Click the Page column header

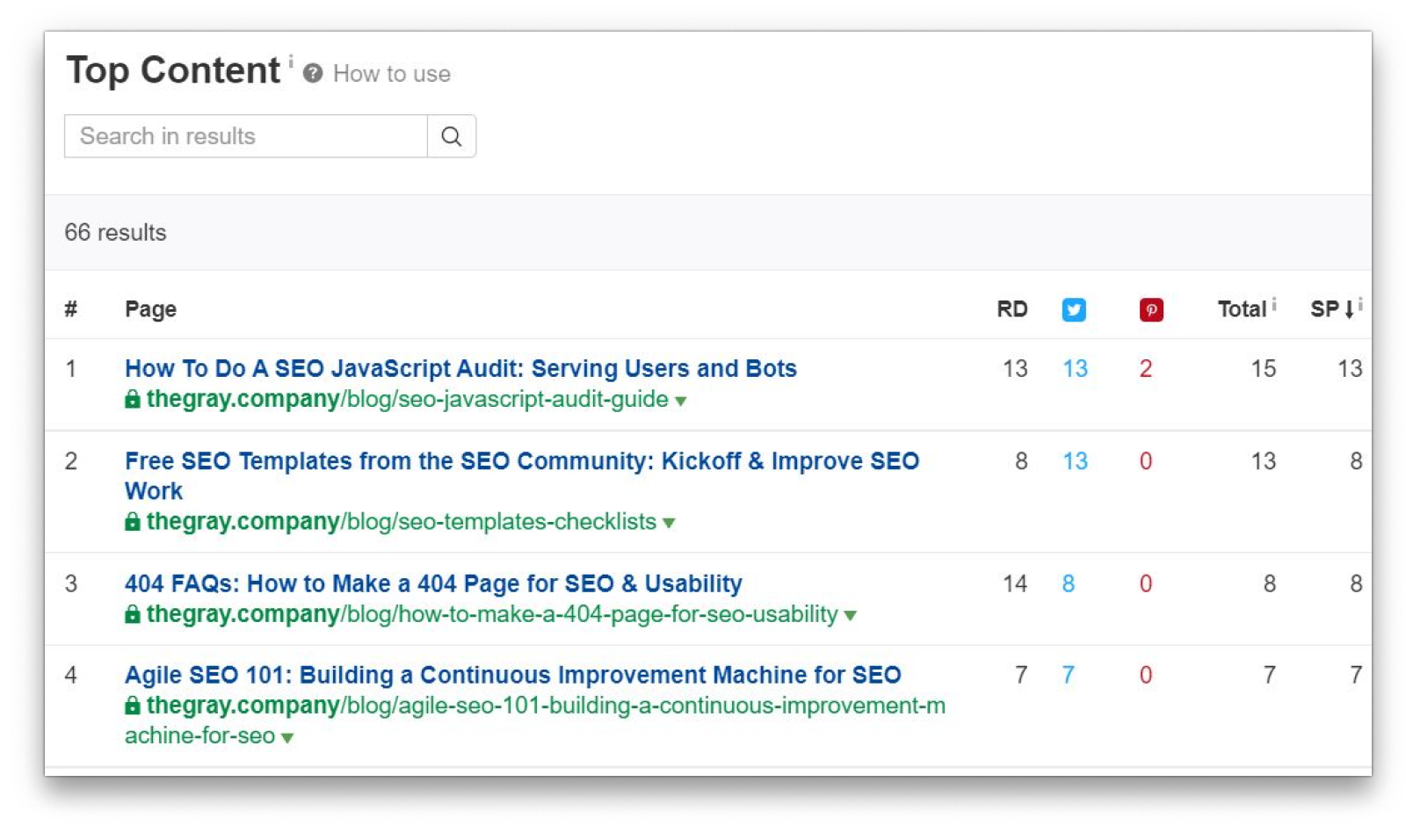pyautogui.click(x=149, y=309)
